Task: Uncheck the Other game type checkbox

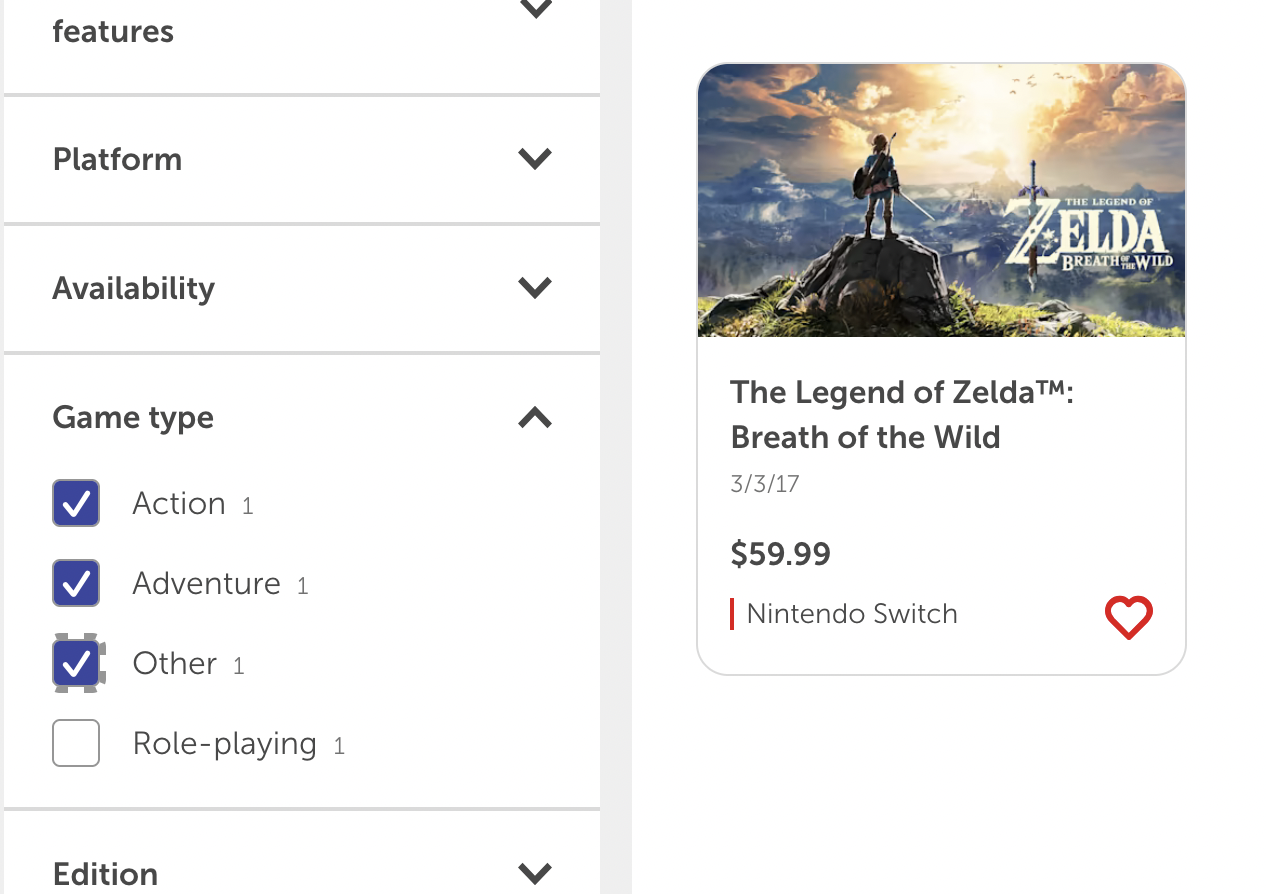Action: tap(76, 663)
